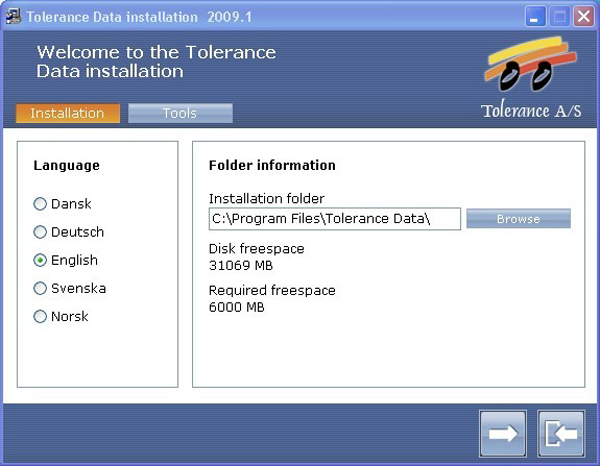The image size is (600, 466).
Task: Click the Tolerance A/S logo
Action: [x=531, y=78]
